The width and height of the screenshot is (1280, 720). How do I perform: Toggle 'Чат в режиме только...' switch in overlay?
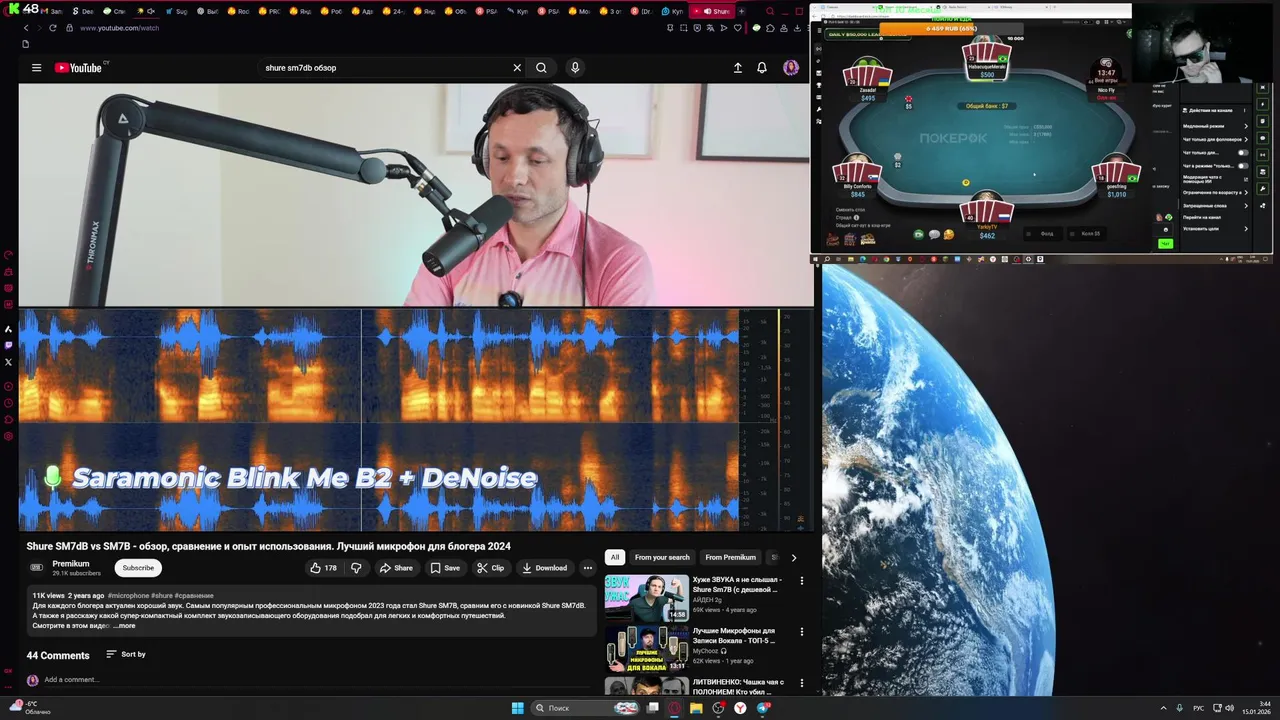(1244, 166)
